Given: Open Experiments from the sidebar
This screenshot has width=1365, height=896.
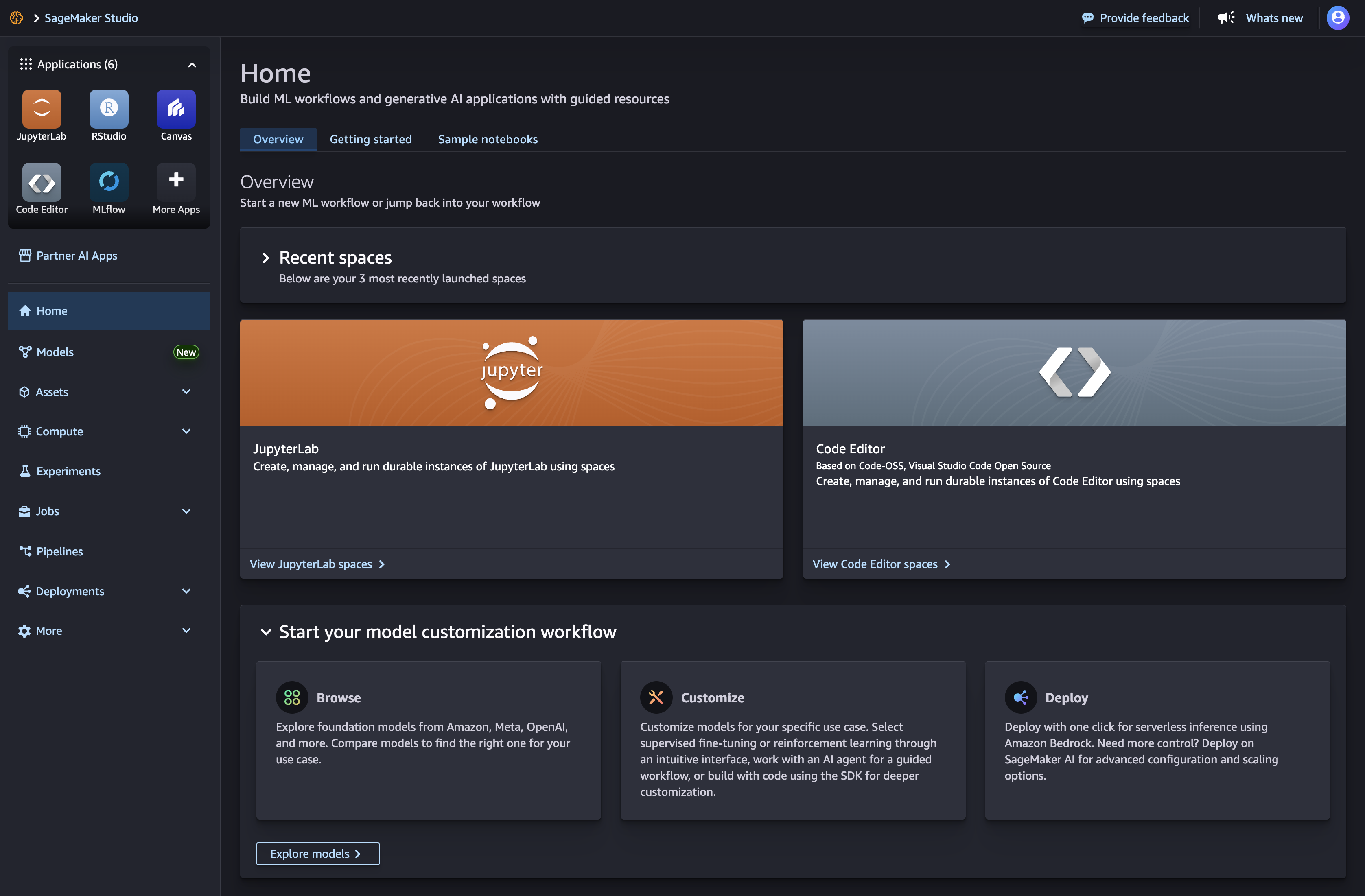Looking at the screenshot, I should 68,471.
